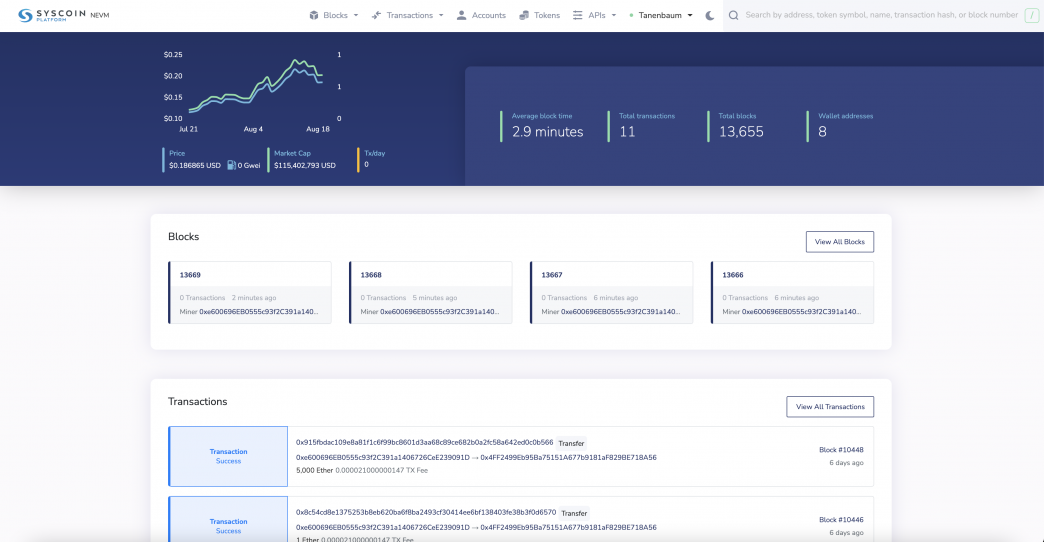Expand the Transactions dropdown arrow
This screenshot has height=542, width=1044.
coord(441,16)
